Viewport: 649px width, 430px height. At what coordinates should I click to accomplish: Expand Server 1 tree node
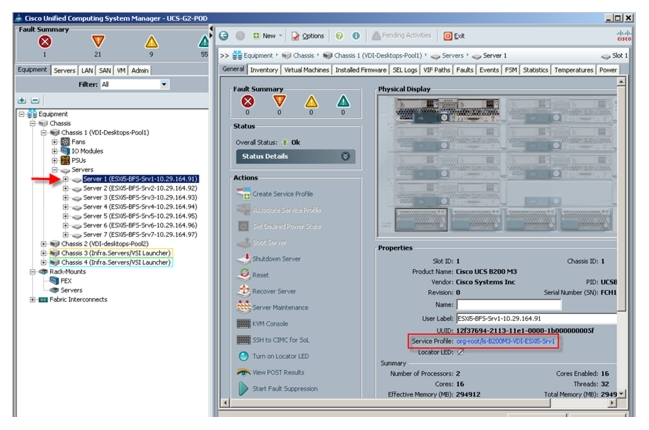(x=65, y=179)
